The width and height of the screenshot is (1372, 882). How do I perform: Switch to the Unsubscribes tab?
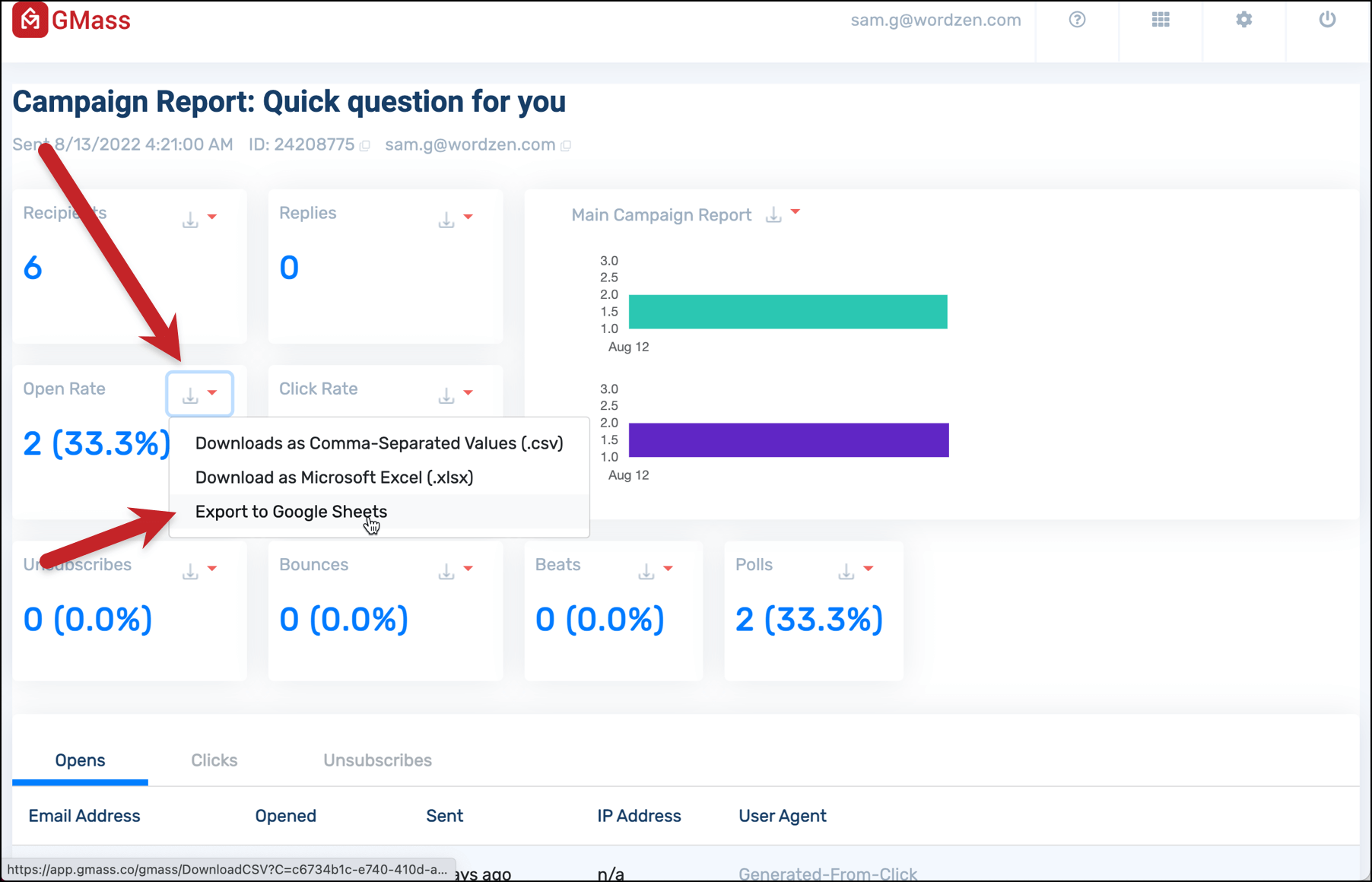tap(377, 760)
